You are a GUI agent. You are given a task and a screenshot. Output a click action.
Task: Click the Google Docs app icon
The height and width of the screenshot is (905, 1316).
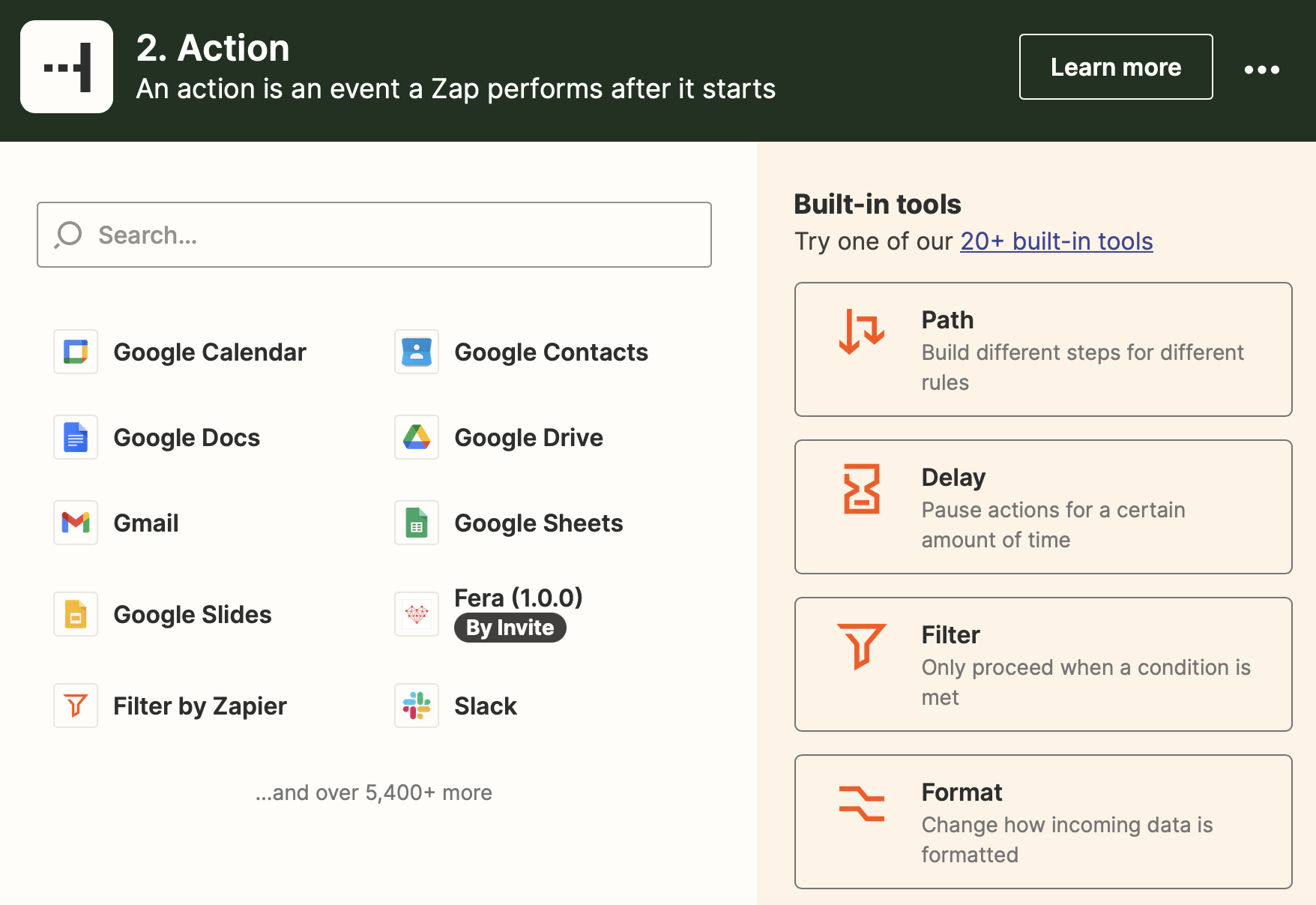coord(76,437)
